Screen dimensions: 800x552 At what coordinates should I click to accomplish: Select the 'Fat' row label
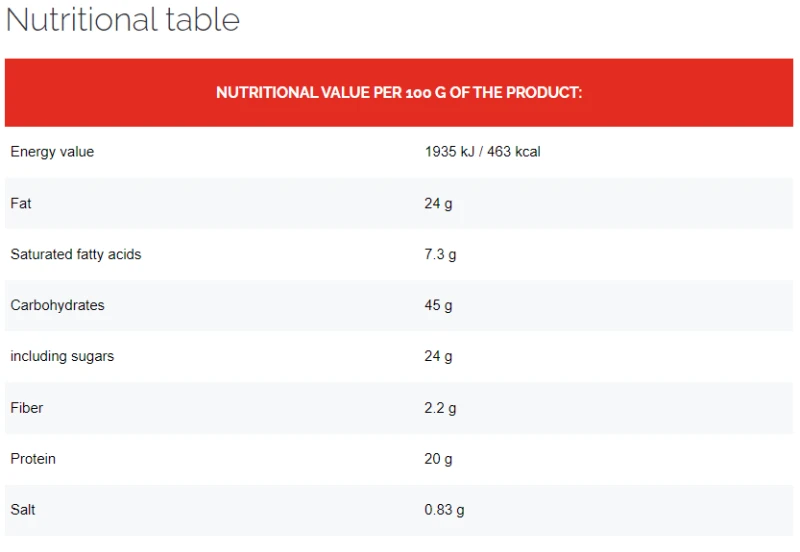click(21, 203)
